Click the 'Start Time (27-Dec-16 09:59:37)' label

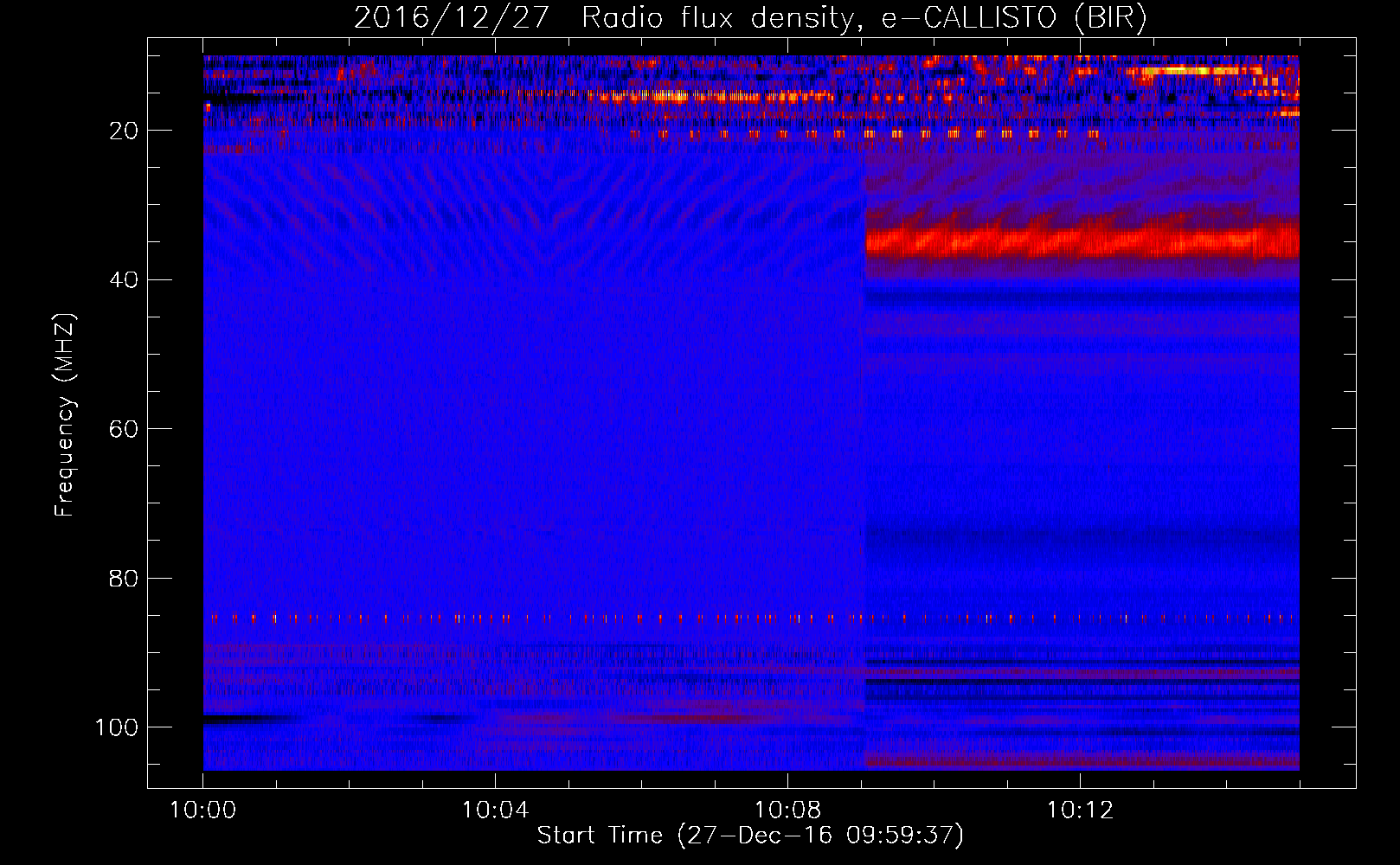point(750,836)
